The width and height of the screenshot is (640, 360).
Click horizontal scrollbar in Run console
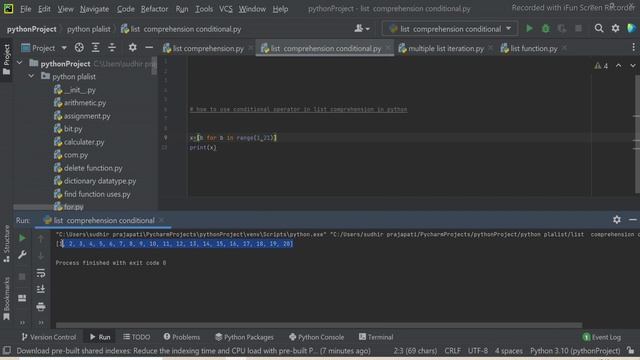click(319, 325)
